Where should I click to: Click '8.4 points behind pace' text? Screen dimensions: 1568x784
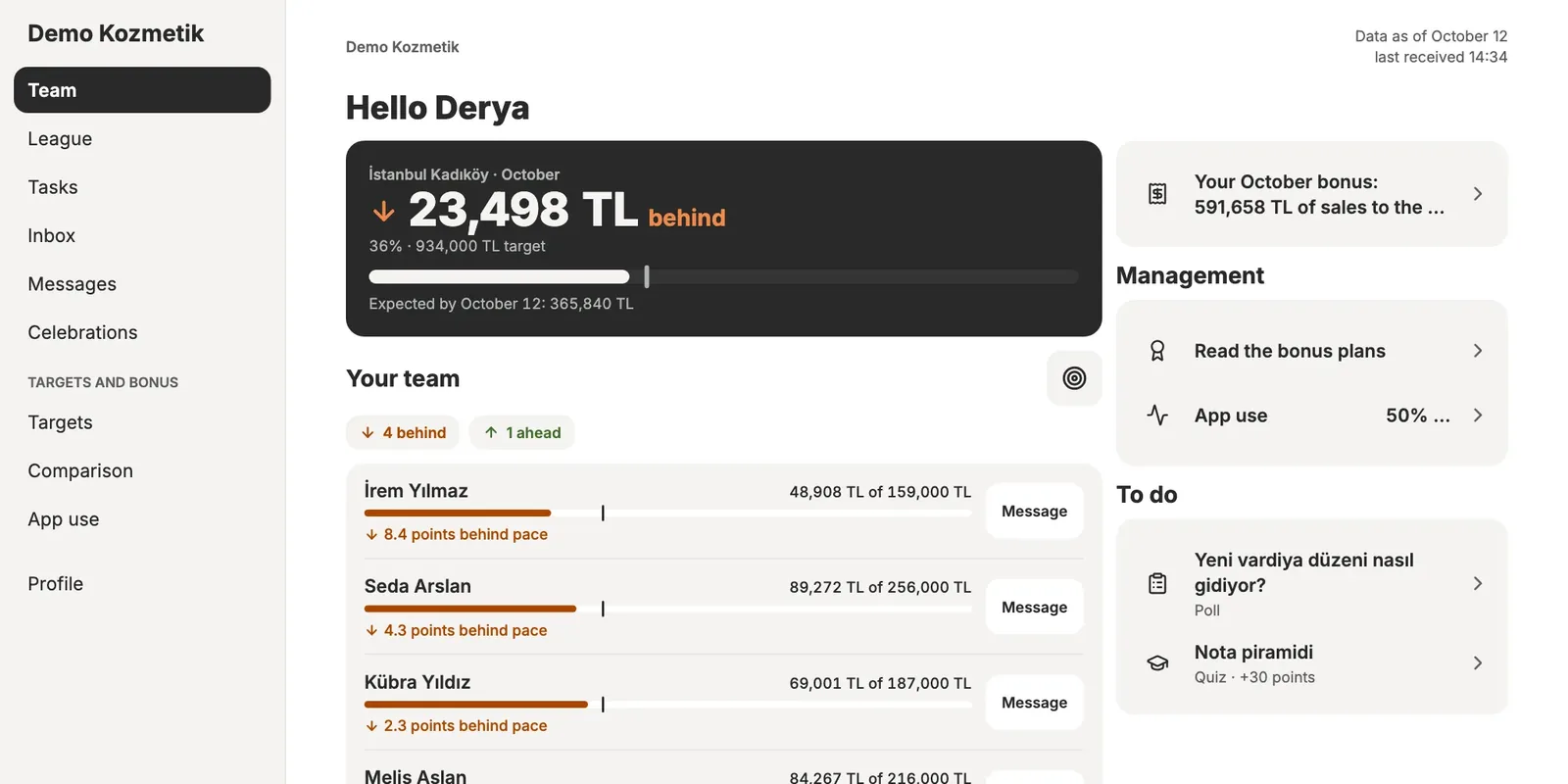465,534
